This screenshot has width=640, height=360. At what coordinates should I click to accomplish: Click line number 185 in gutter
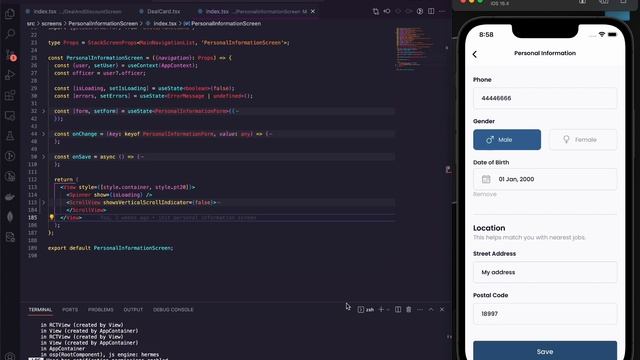pyautogui.click(x=33, y=218)
